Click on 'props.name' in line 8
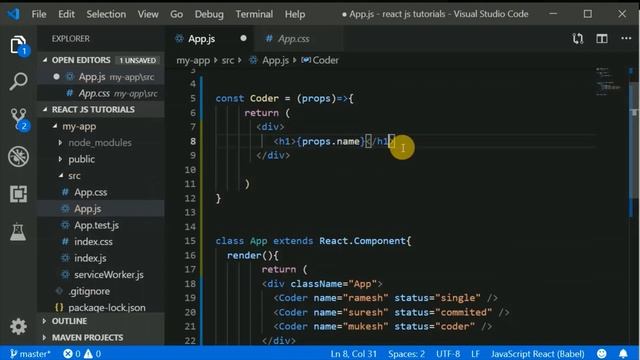 click(x=331, y=141)
